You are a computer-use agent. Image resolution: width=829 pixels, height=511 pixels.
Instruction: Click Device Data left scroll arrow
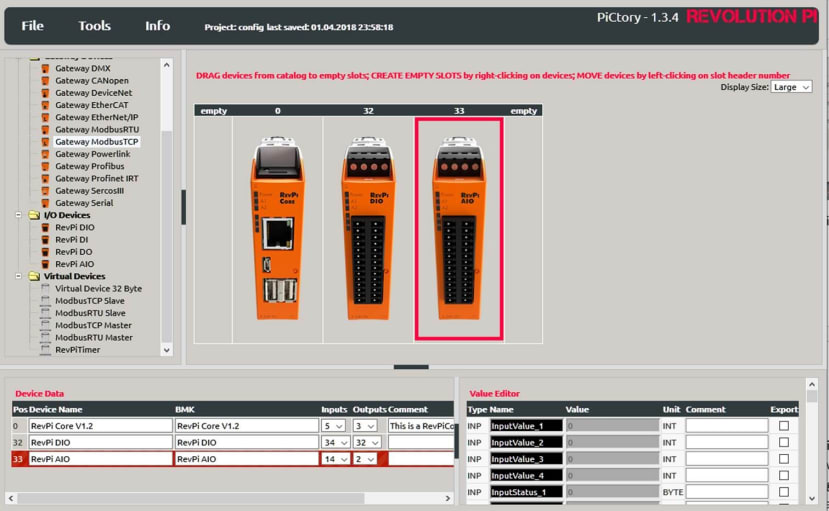tap(11, 498)
